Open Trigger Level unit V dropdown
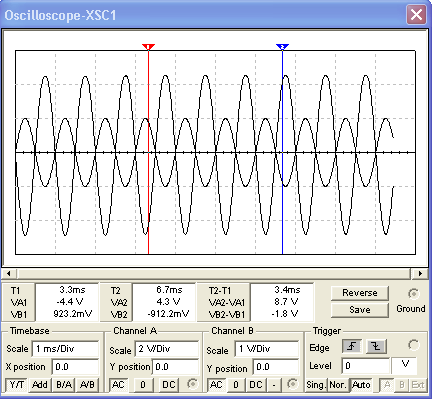The height and width of the screenshot is (399, 432). tap(404, 366)
